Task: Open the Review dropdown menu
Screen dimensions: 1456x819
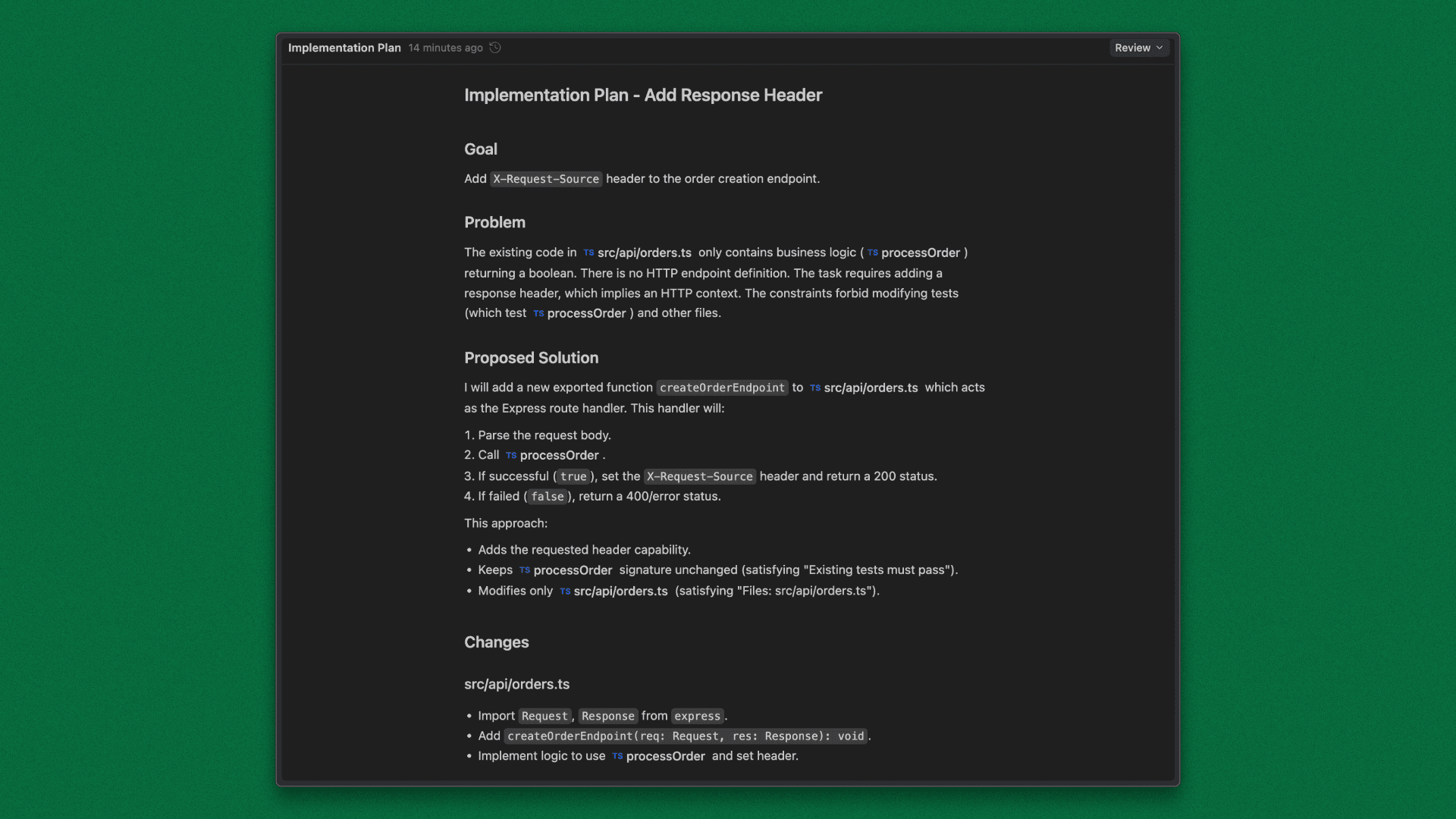Action: click(x=1133, y=48)
